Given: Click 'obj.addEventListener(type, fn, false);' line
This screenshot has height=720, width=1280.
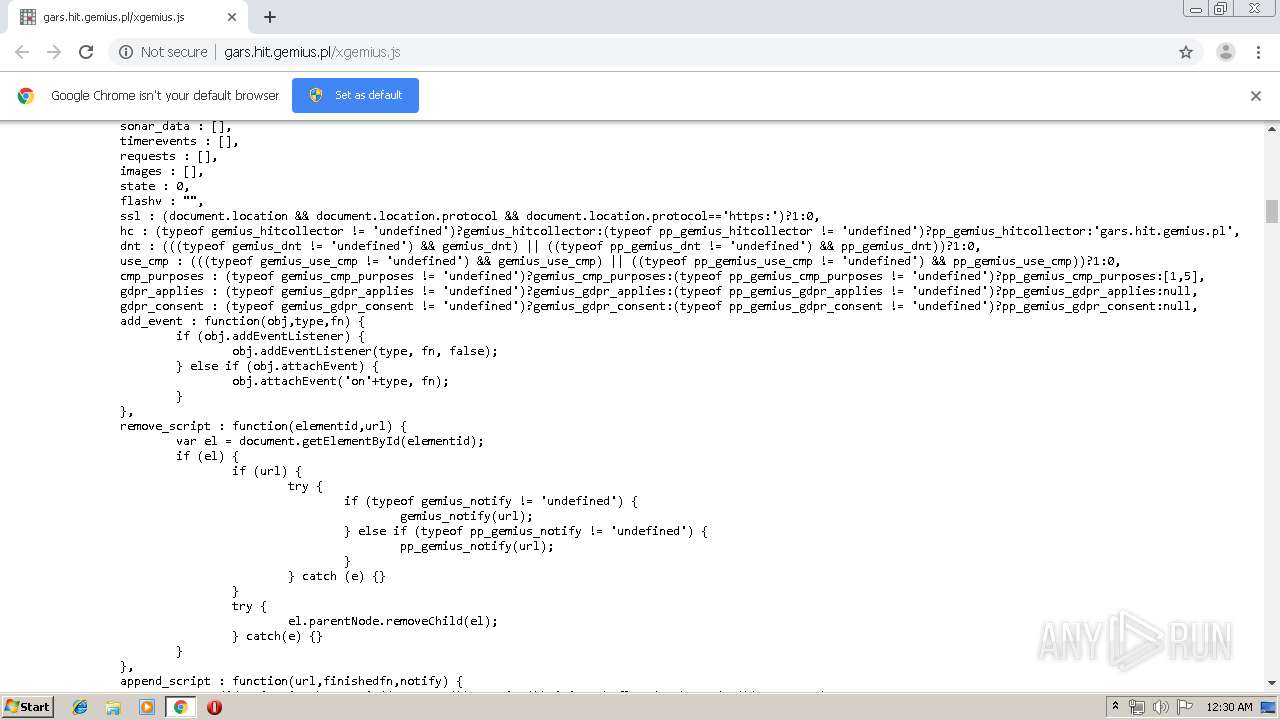Looking at the screenshot, I should 365,351.
